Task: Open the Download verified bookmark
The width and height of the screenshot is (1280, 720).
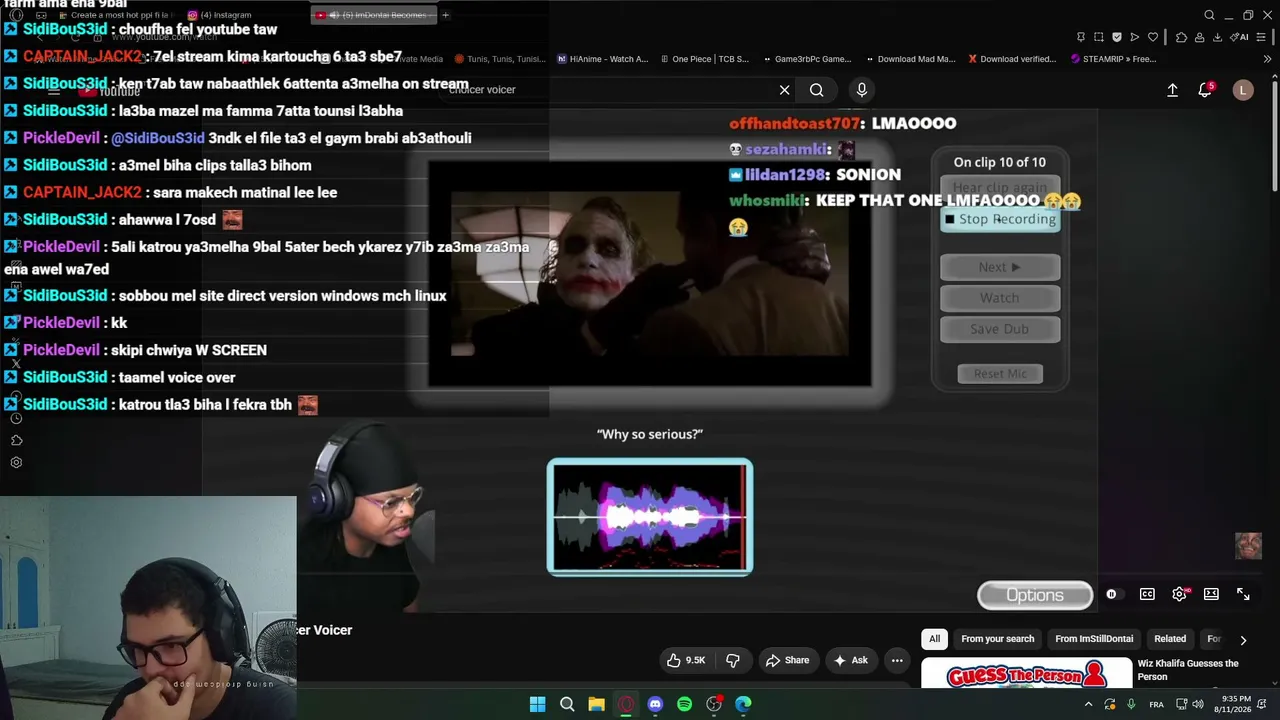Action: [1012, 59]
